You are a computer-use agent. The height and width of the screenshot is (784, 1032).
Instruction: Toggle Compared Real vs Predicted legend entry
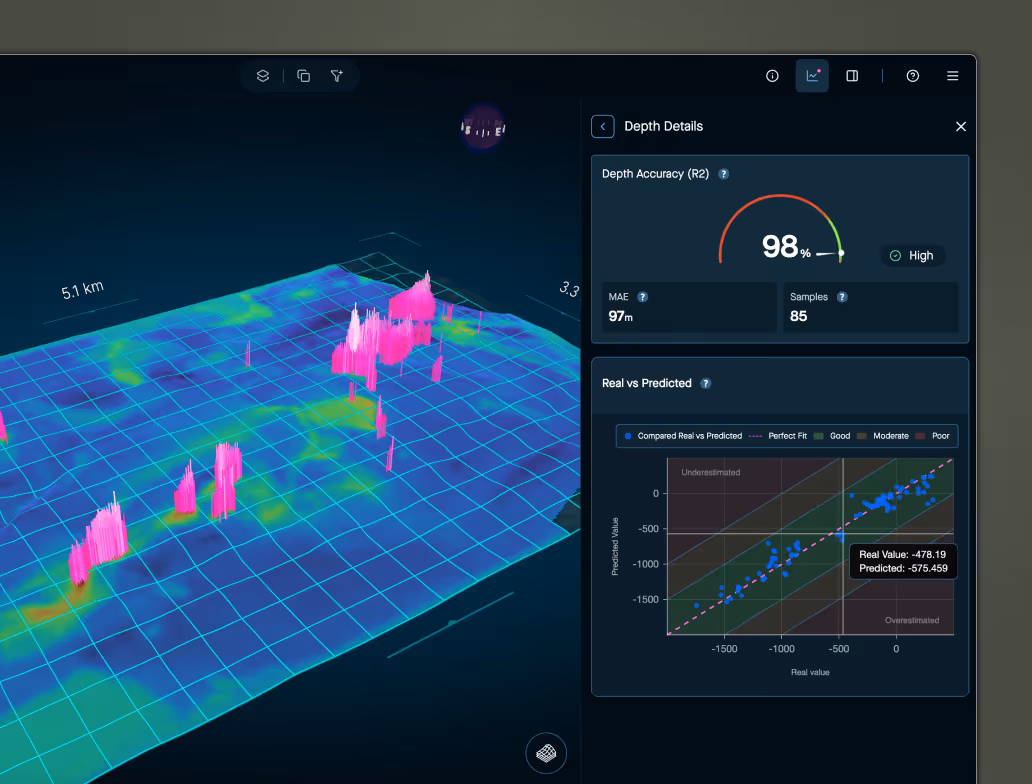click(x=683, y=436)
